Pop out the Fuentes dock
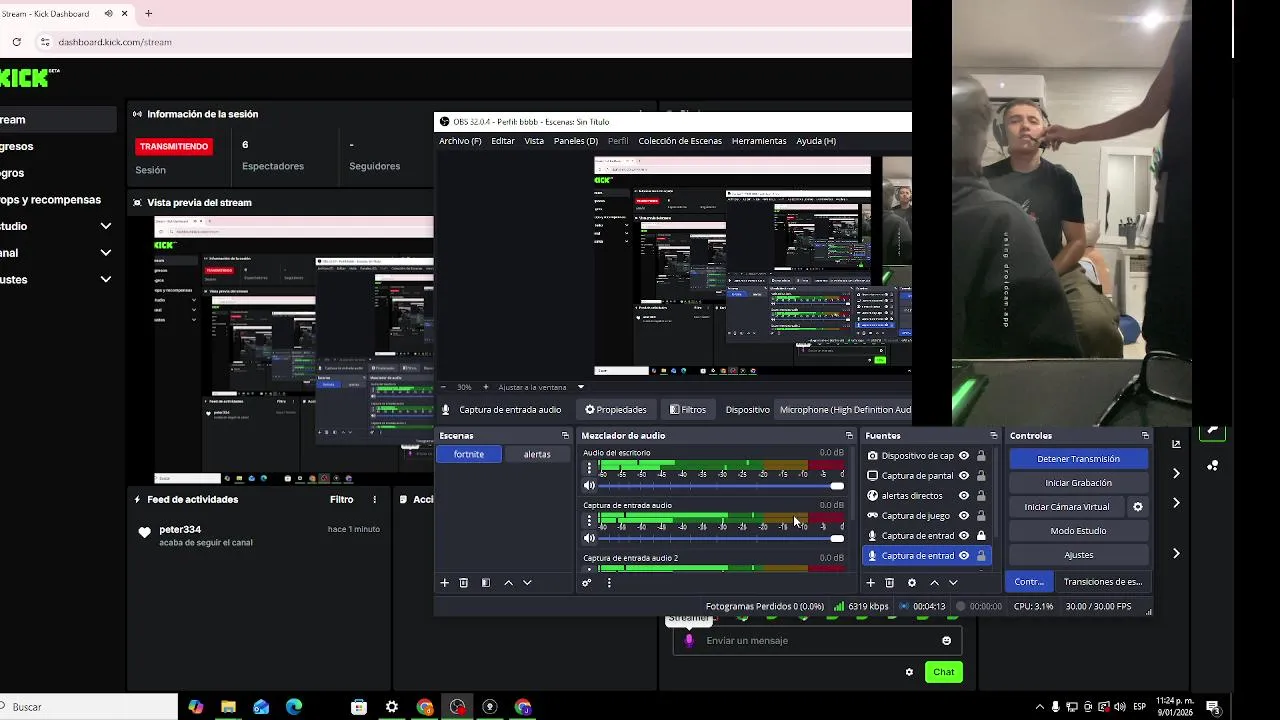 point(993,436)
